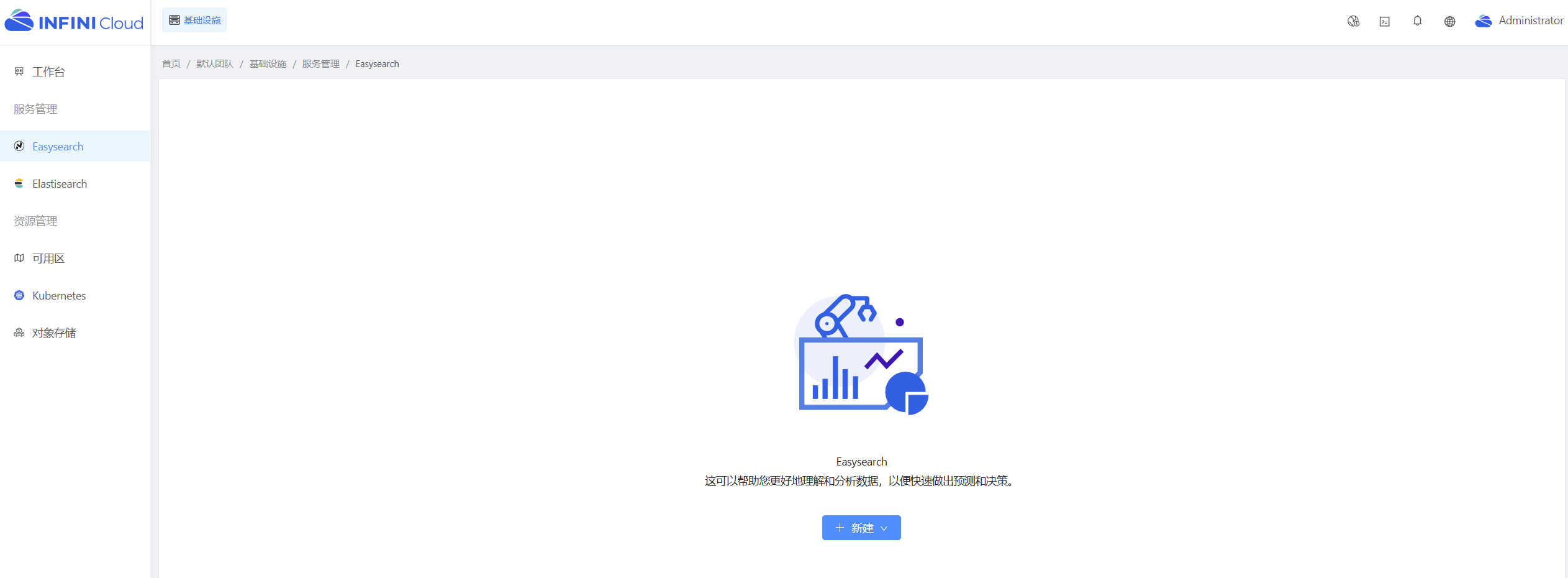Open the 基础设施 top tab
This screenshot has height=578, width=1568.
tap(194, 21)
